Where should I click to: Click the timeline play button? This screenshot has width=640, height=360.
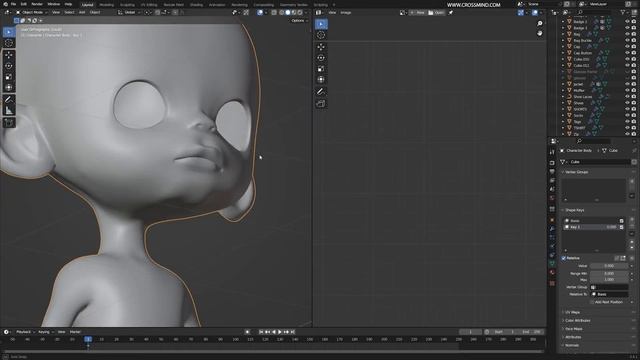[280, 332]
